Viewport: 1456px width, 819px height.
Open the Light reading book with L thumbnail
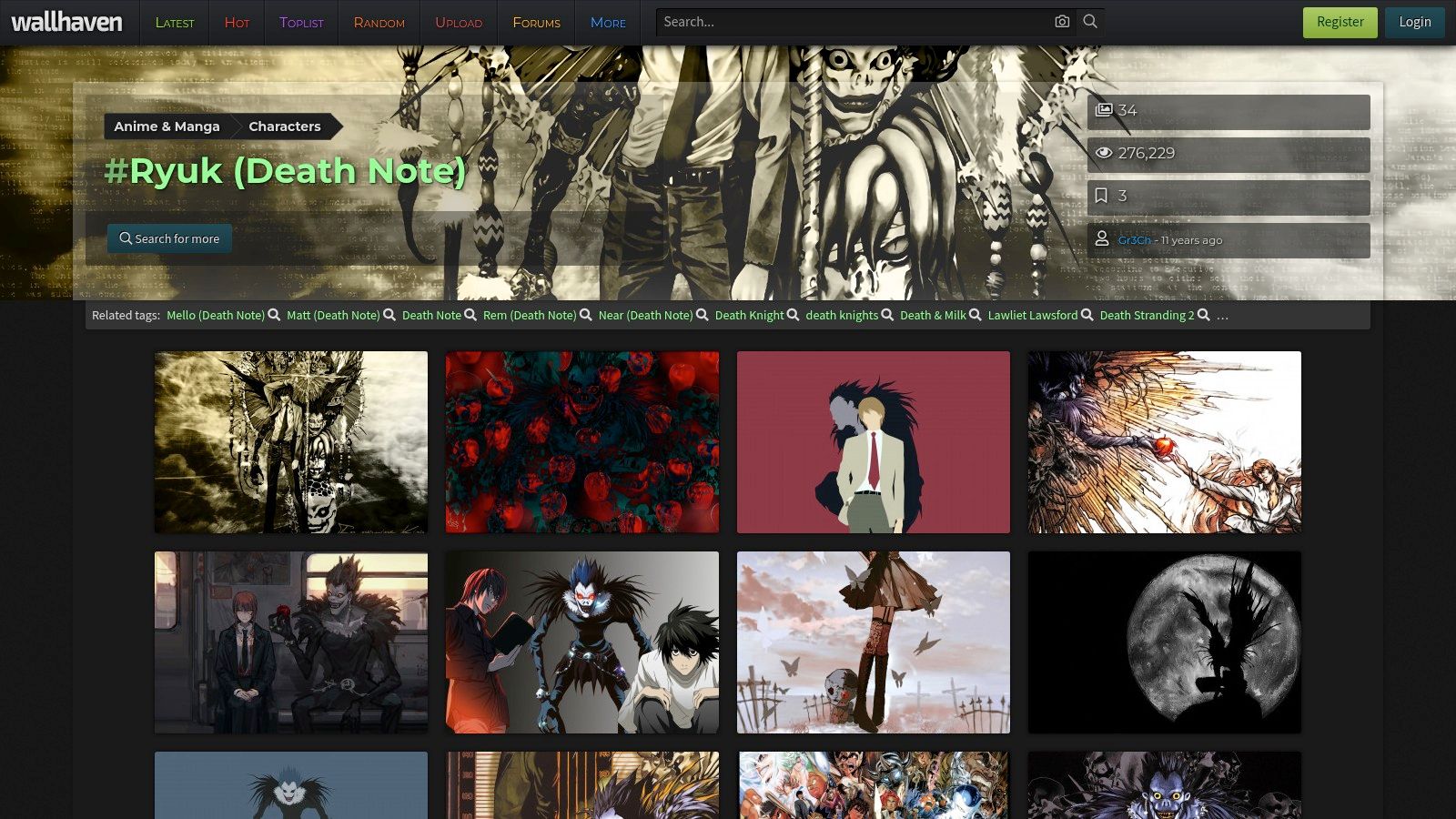[x=582, y=642]
